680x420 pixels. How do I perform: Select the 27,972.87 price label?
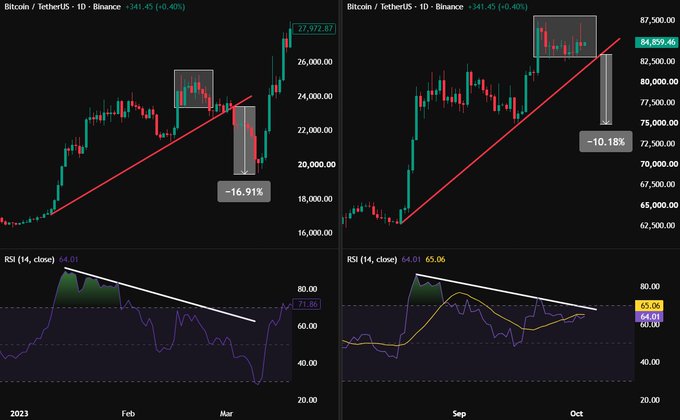[315, 29]
